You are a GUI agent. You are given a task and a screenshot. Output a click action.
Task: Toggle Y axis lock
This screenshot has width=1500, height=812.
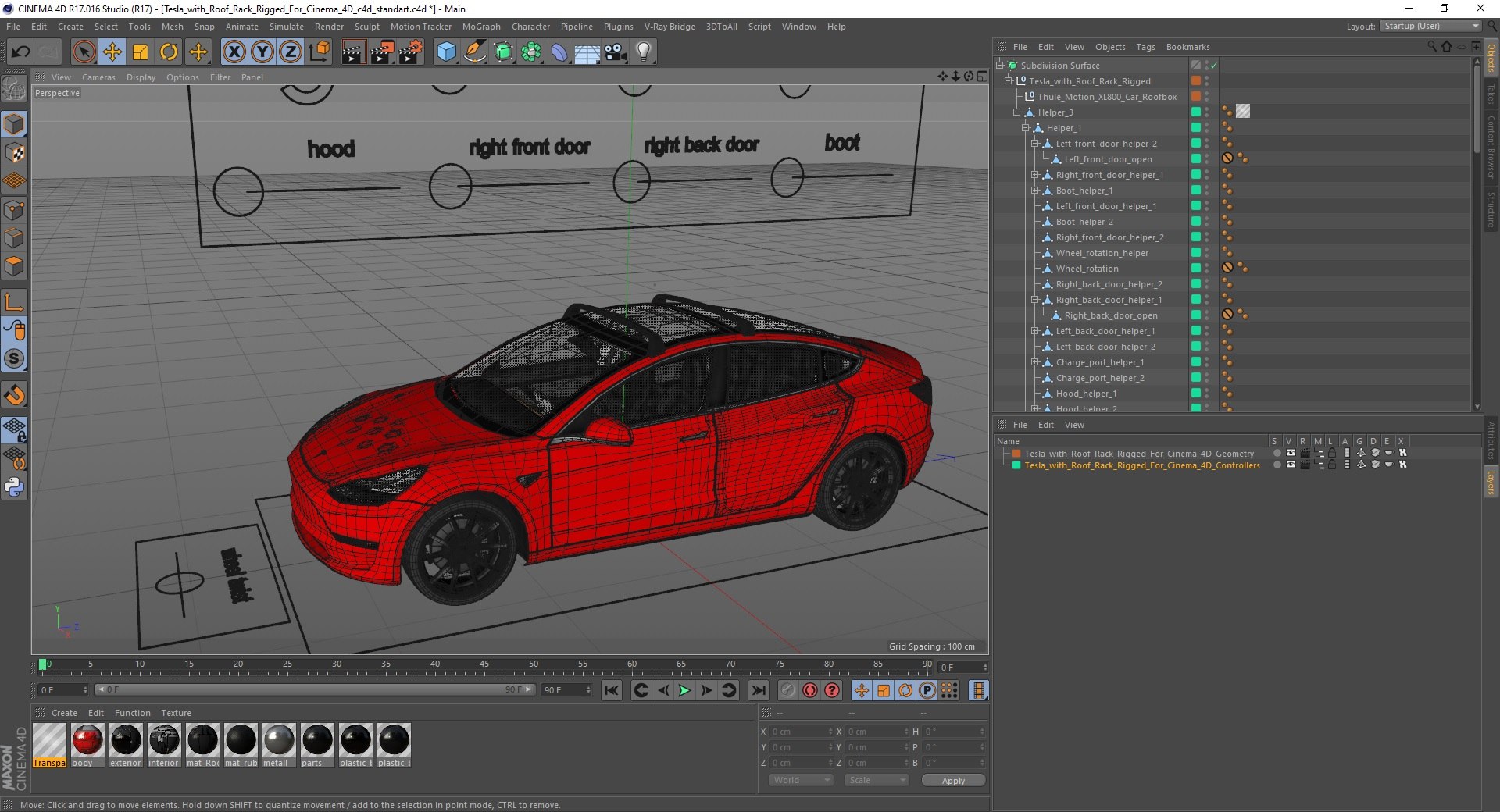point(262,52)
